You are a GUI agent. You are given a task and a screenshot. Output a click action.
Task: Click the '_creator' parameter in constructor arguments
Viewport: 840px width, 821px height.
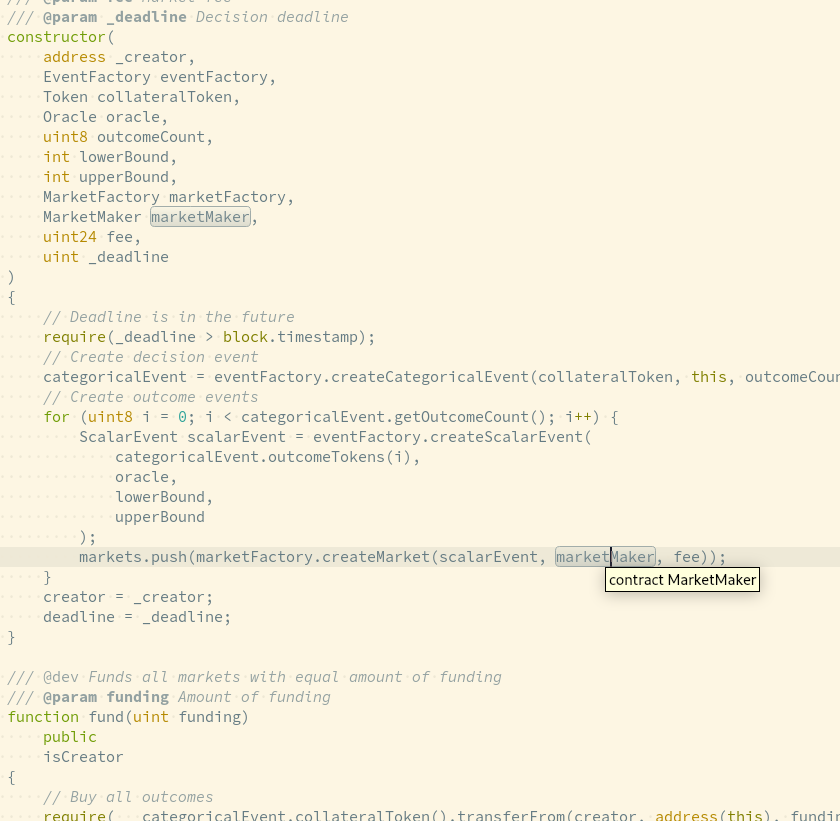click(x=151, y=57)
